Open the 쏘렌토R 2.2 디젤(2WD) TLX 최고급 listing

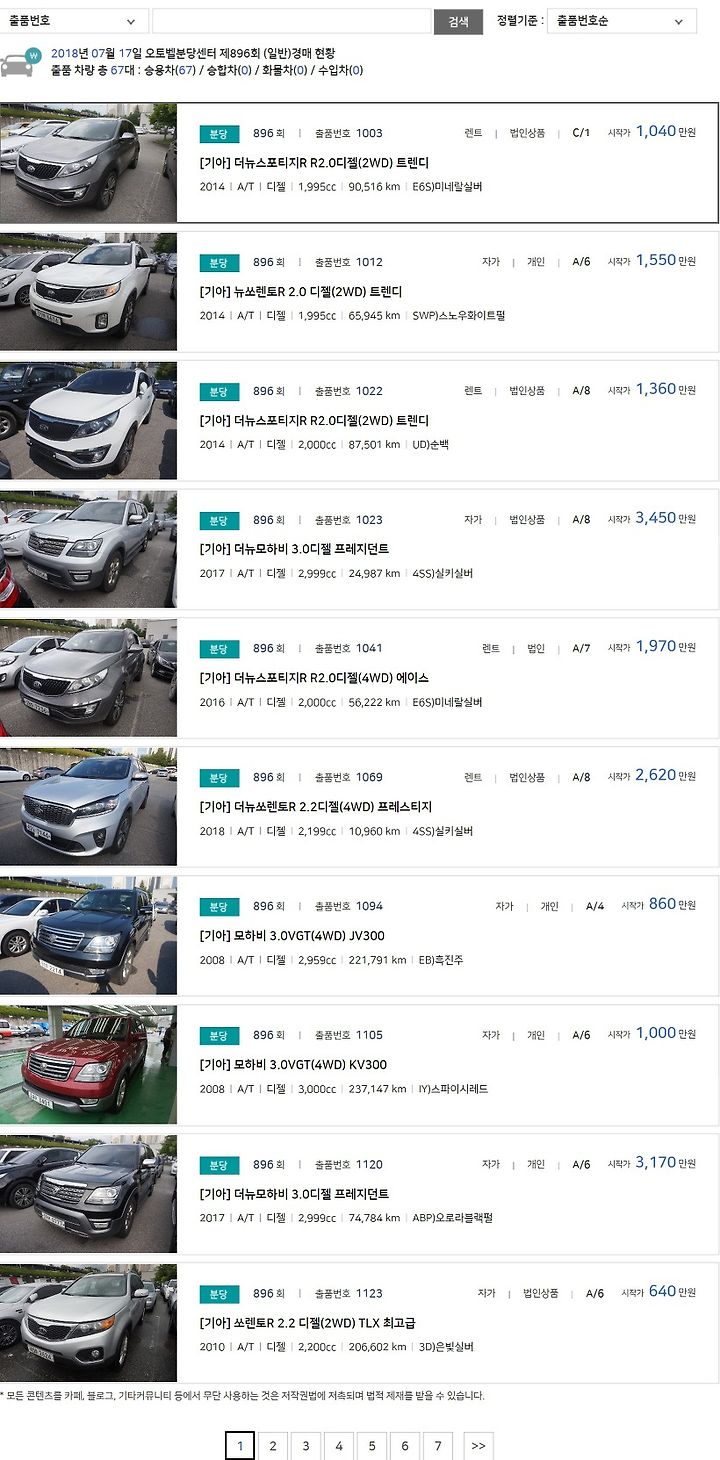(x=307, y=1323)
